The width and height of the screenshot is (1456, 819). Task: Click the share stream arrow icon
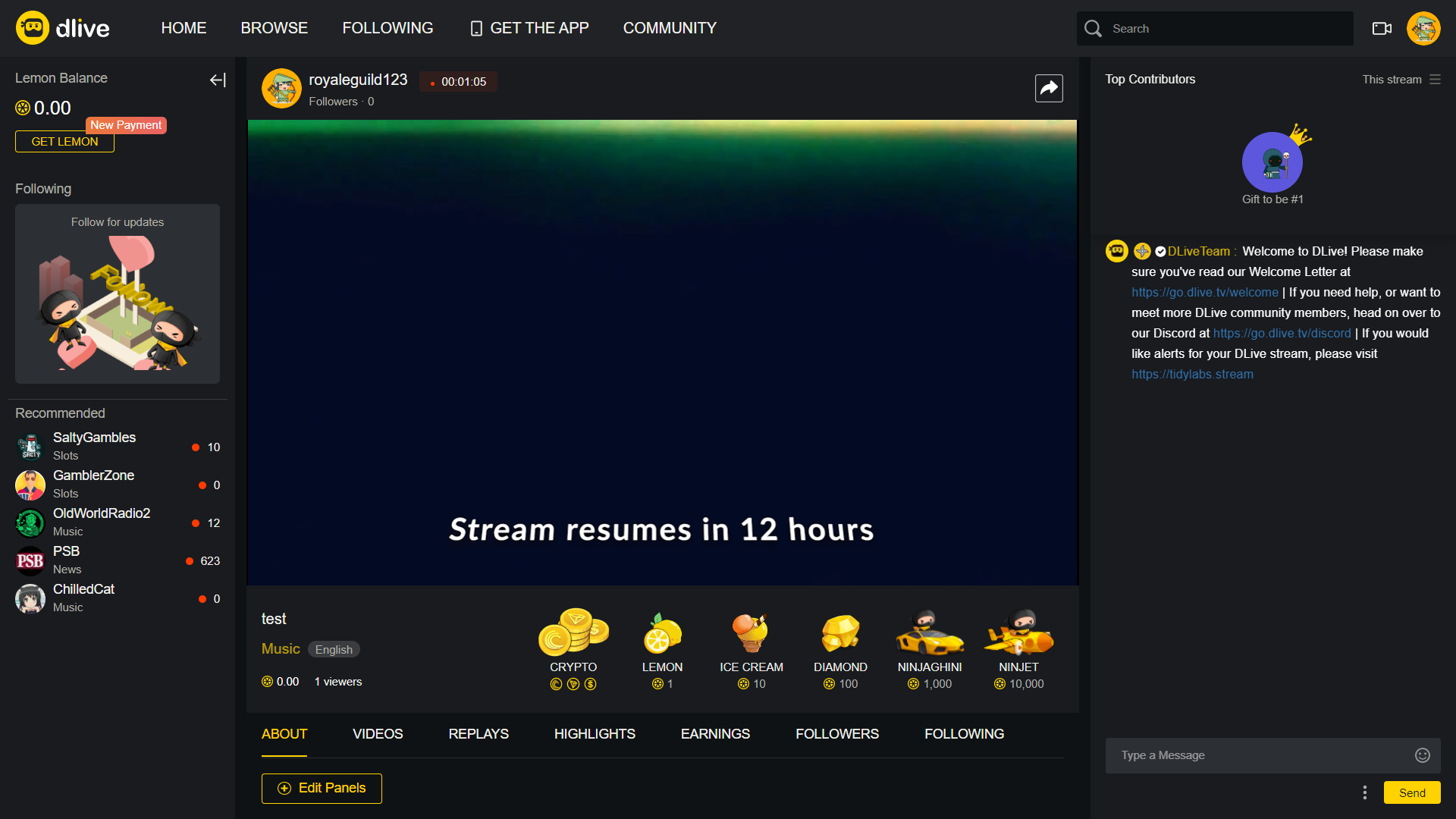tap(1049, 88)
